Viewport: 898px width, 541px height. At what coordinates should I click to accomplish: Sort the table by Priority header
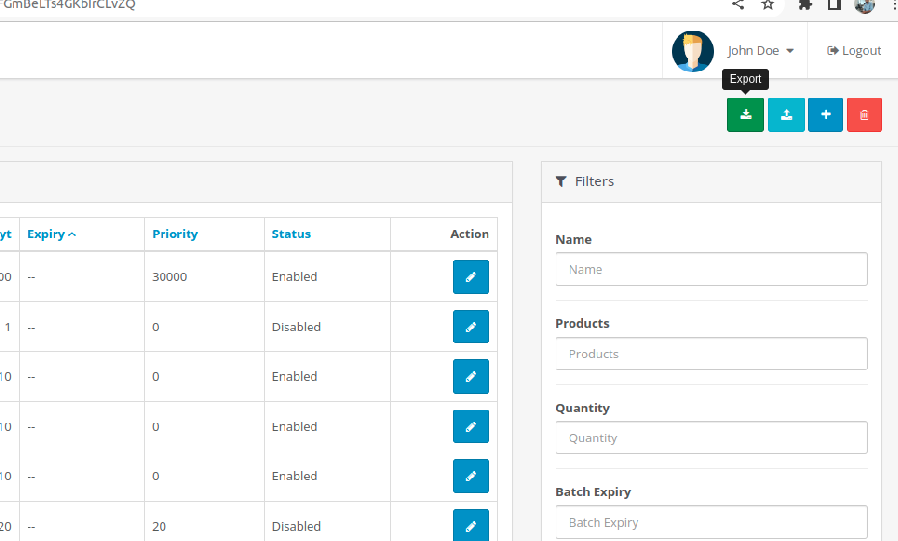click(x=175, y=234)
